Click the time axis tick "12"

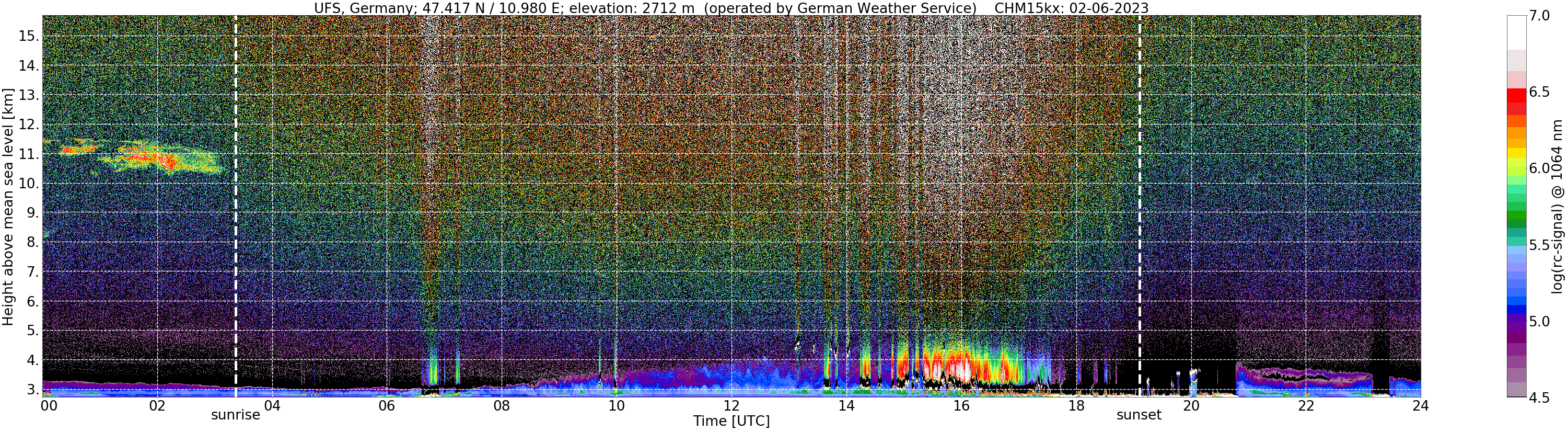pos(731,405)
